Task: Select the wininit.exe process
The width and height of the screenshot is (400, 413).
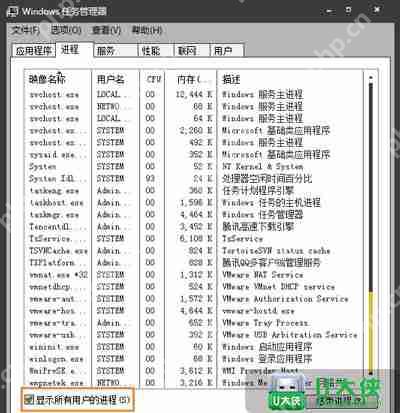Action: [54, 347]
